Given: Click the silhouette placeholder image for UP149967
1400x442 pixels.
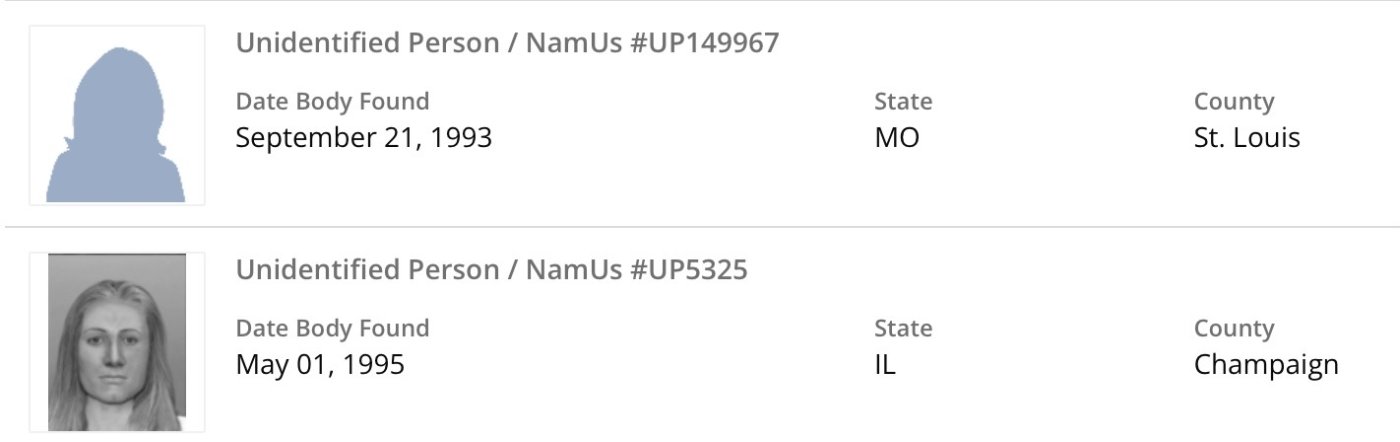Looking at the screenshot, I should tap(117, 116).
